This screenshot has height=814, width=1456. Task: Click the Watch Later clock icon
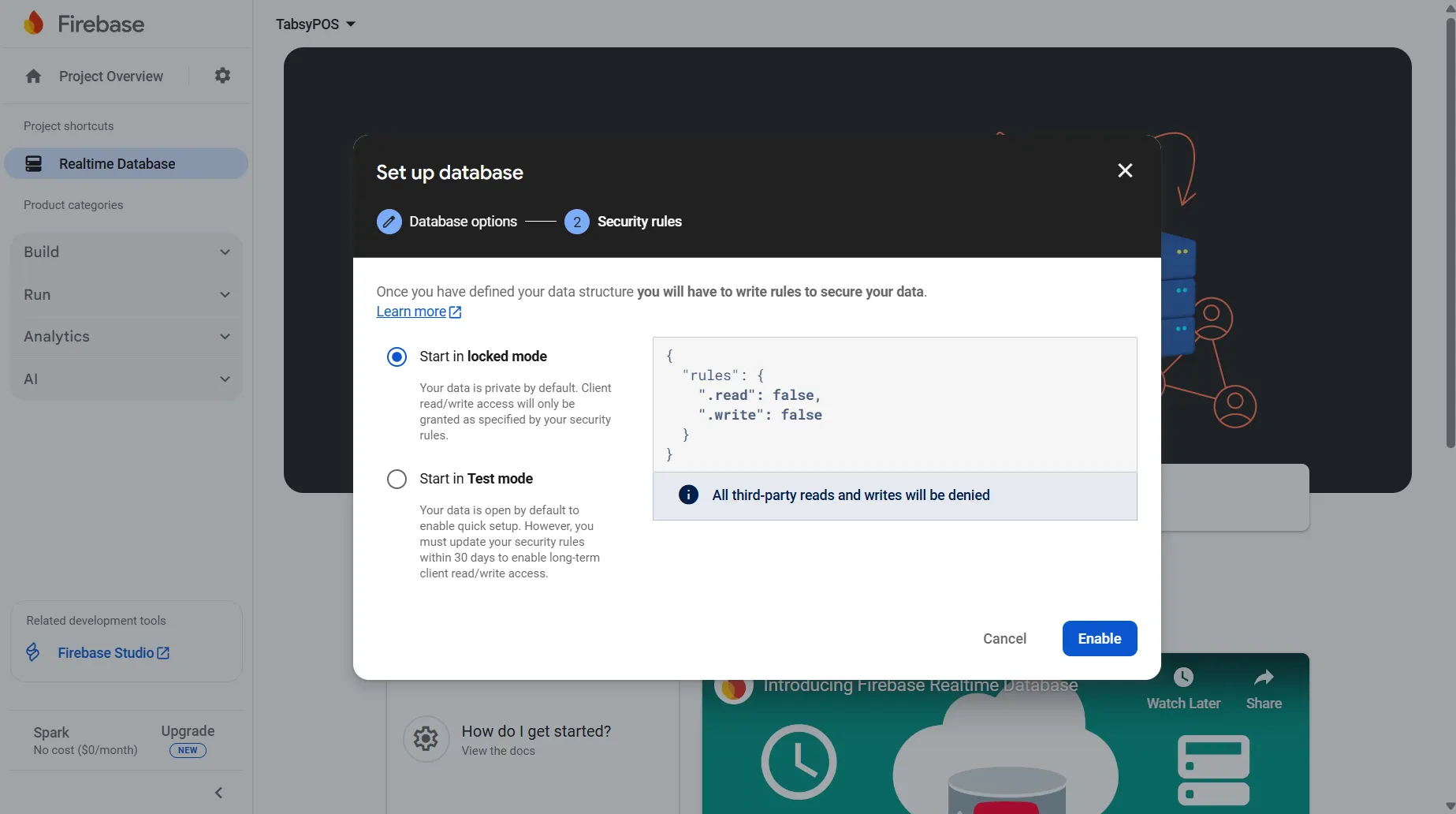pyautogui.click(x=1183, y=677)
